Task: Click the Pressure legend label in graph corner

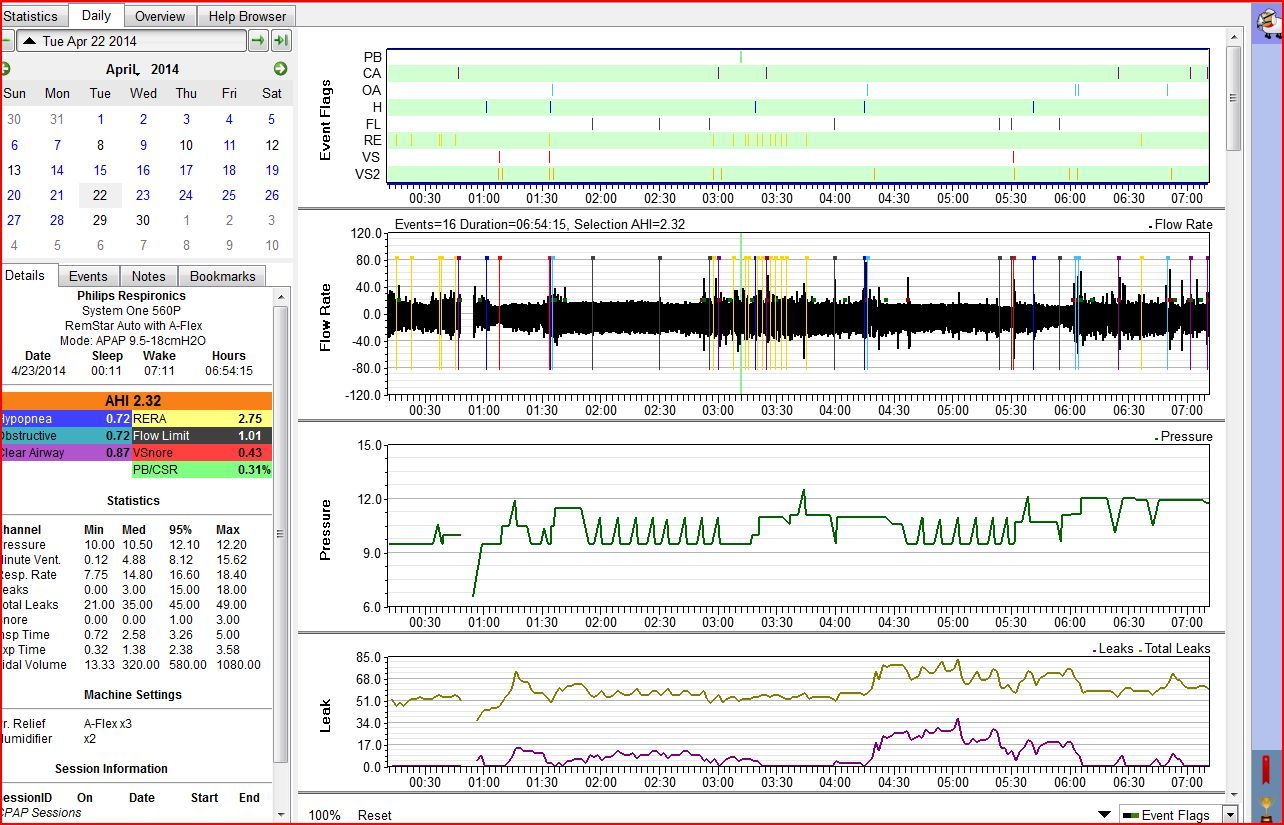Action: [1187, 436]
